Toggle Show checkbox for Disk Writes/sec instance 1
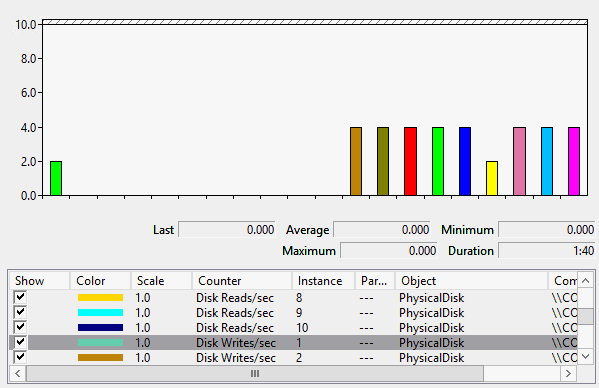 tap(20, 342)
